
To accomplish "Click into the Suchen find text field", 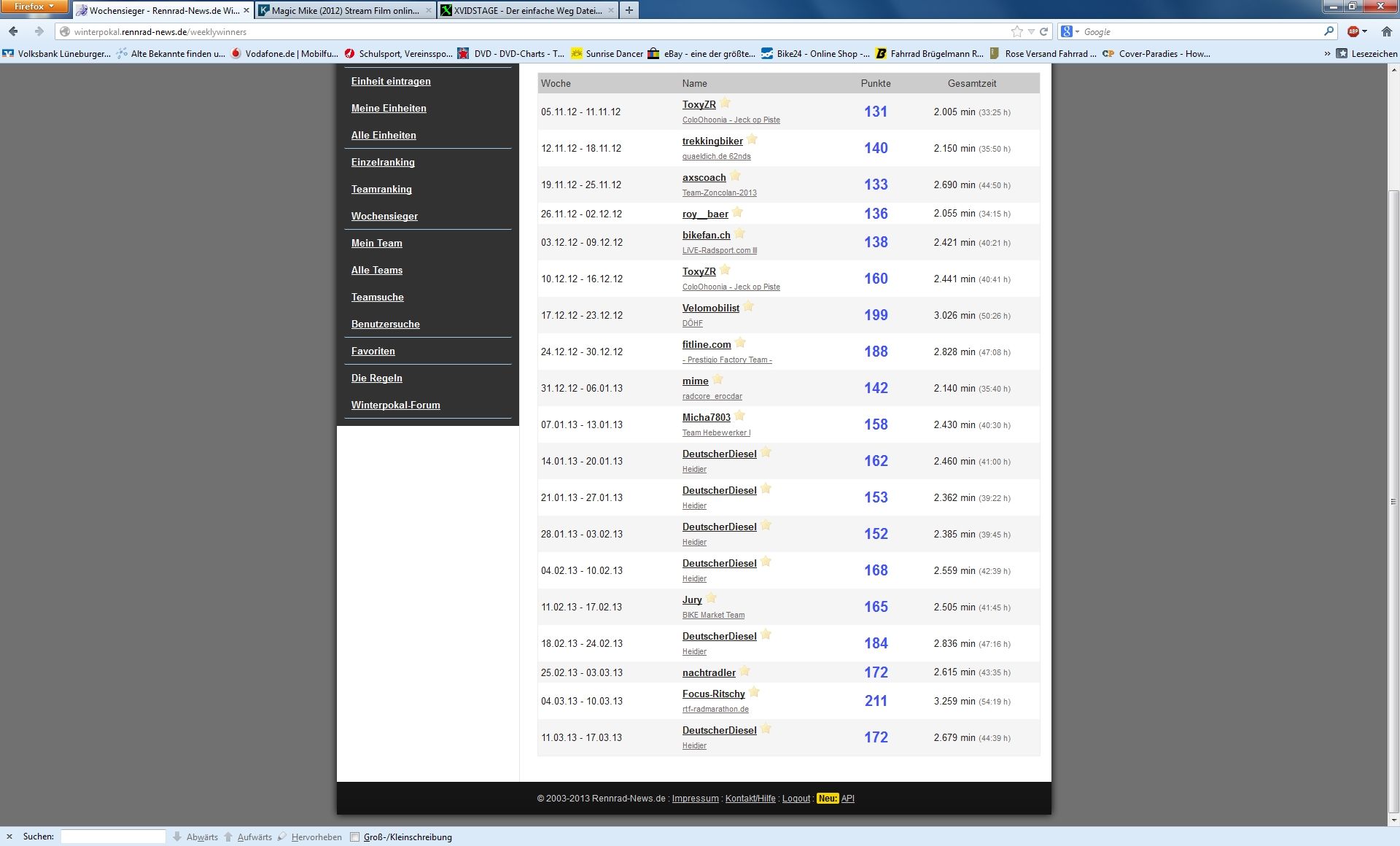I will pos(113,837).
